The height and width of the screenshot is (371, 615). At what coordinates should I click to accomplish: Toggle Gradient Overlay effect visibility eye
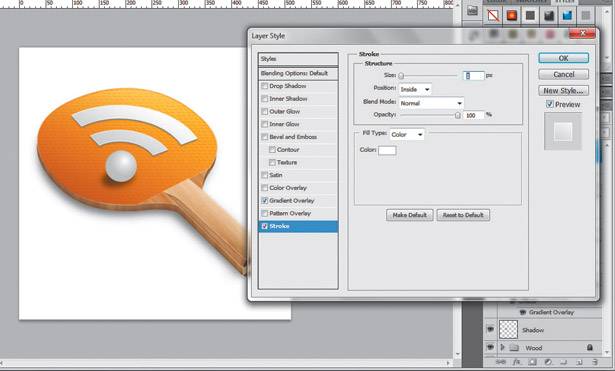(x=522, y=312)
